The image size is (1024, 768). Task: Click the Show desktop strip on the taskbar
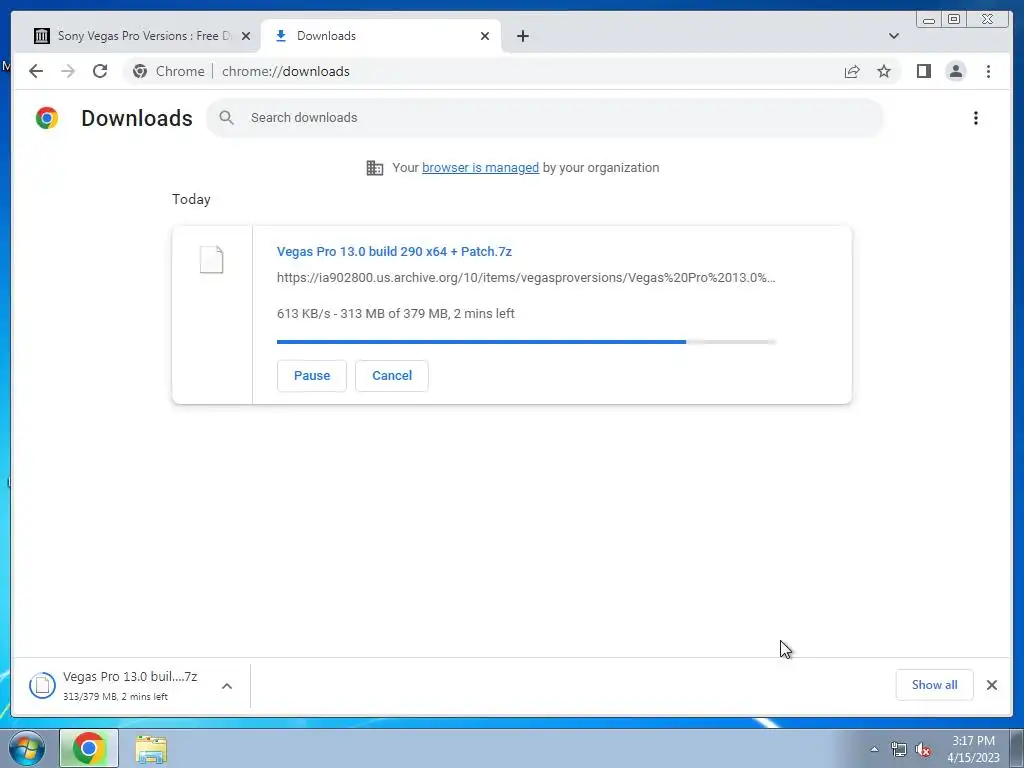(x=1017, y=748)
